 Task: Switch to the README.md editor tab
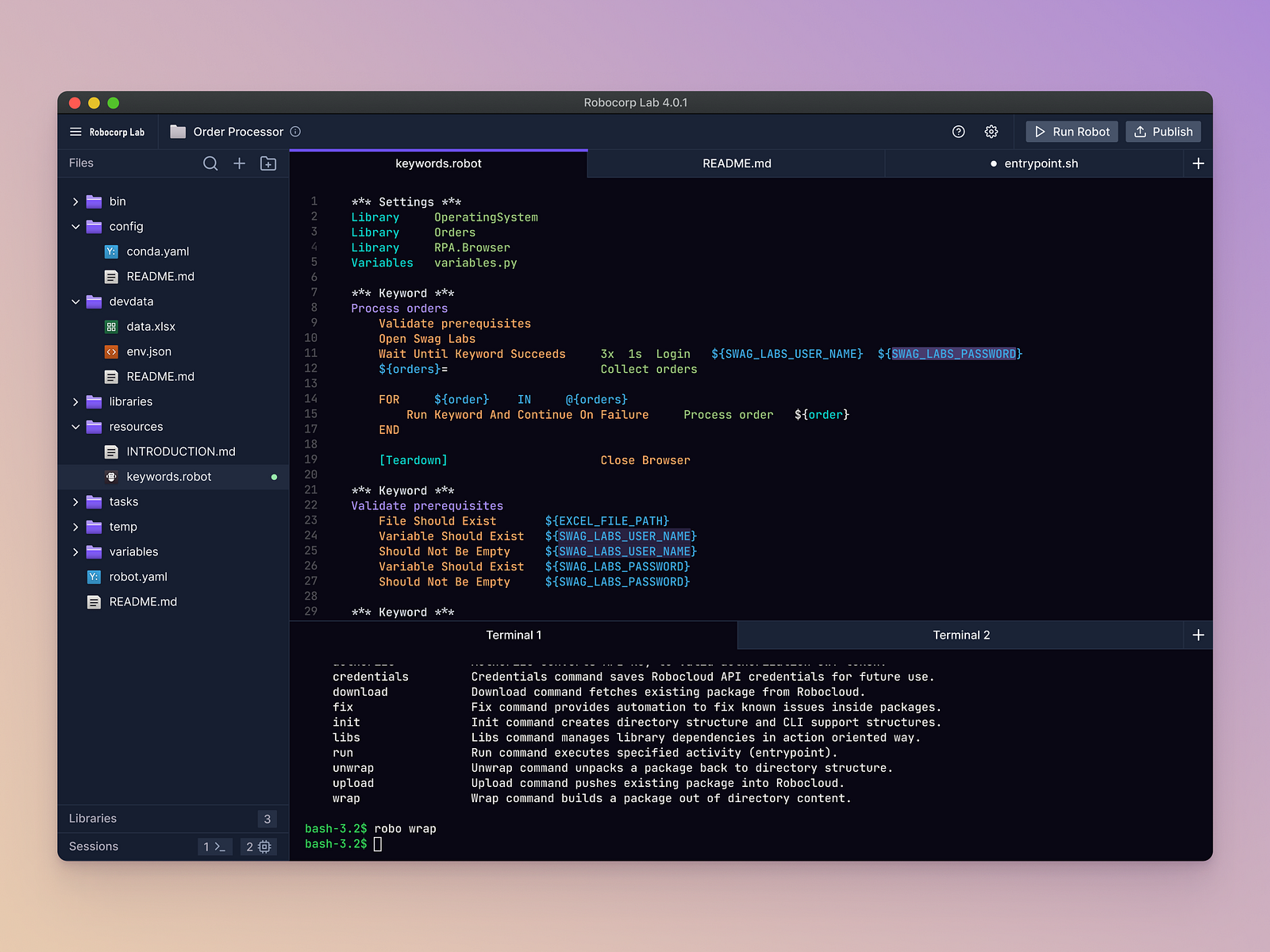click(736, 163)
